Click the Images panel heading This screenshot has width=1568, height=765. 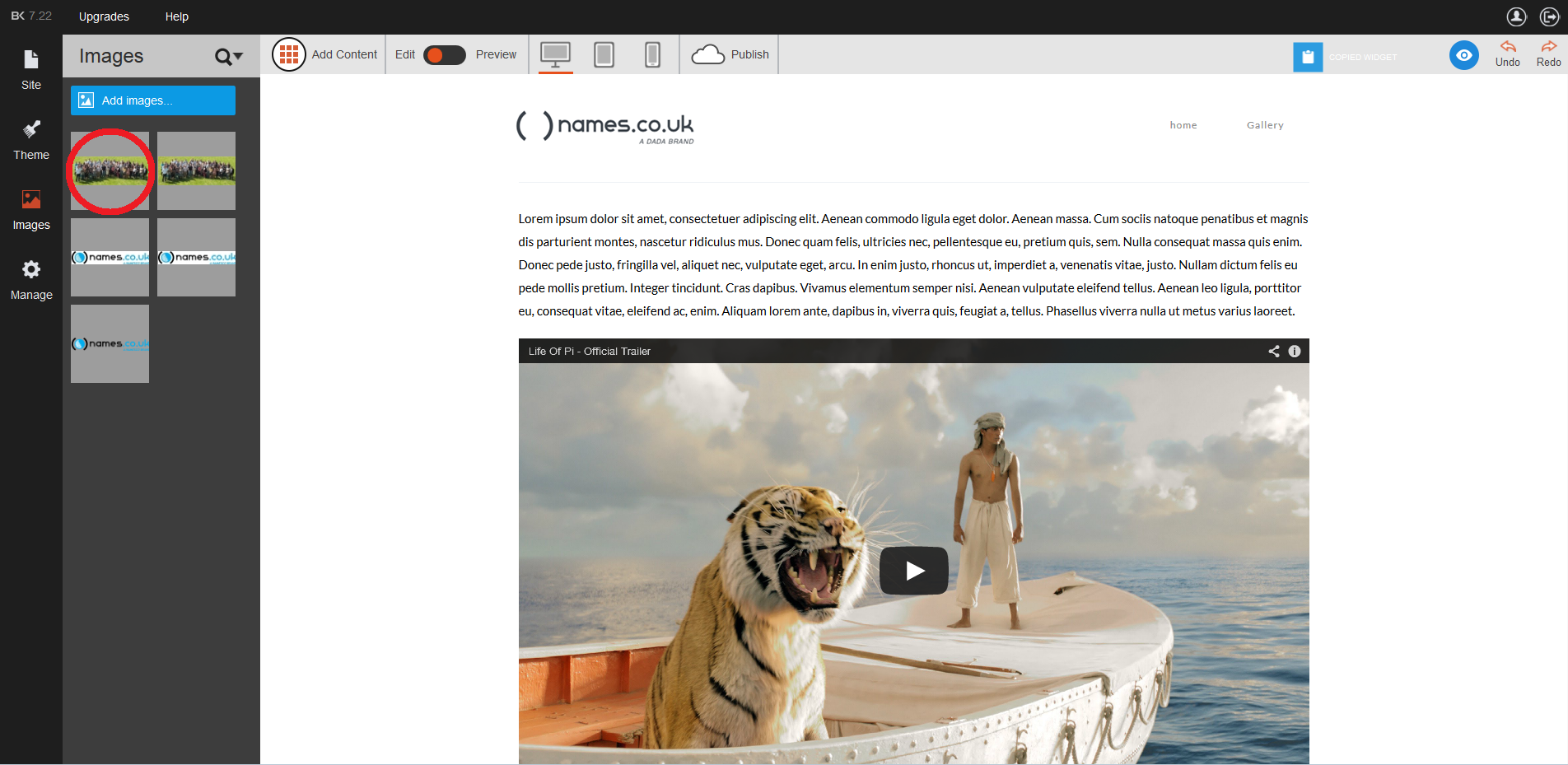[x=111, y=56]
